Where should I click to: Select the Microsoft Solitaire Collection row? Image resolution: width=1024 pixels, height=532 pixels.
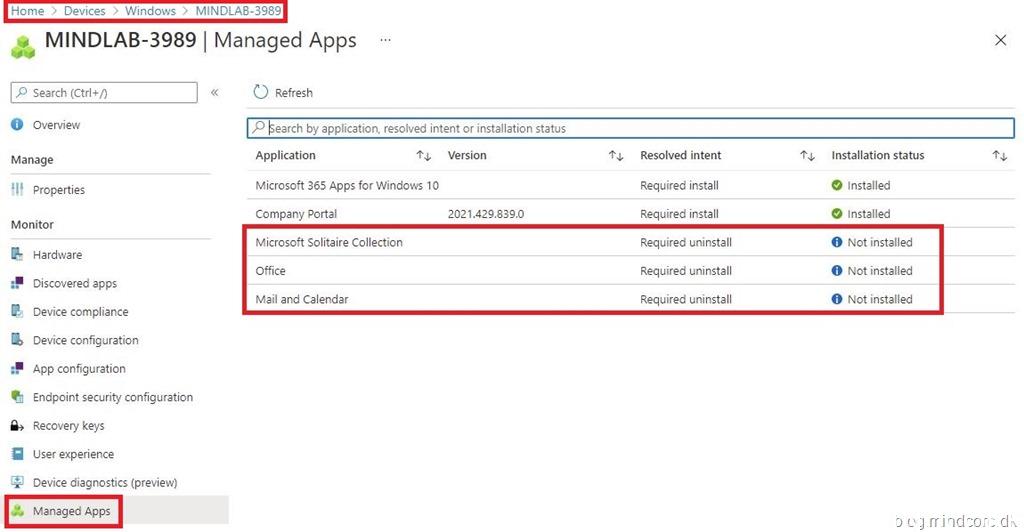point(329,242)
